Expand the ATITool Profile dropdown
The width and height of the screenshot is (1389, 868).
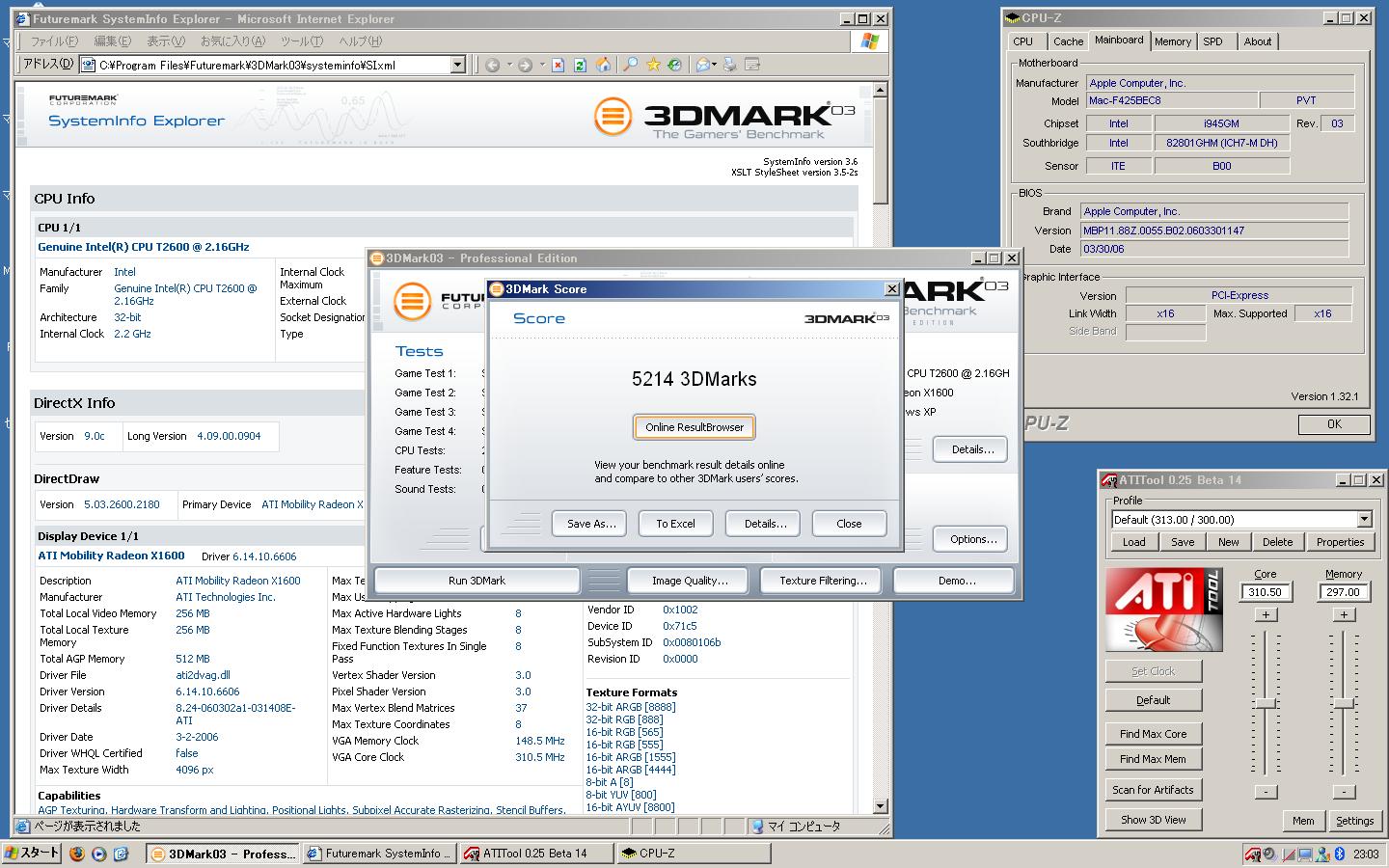point(1364,519)
